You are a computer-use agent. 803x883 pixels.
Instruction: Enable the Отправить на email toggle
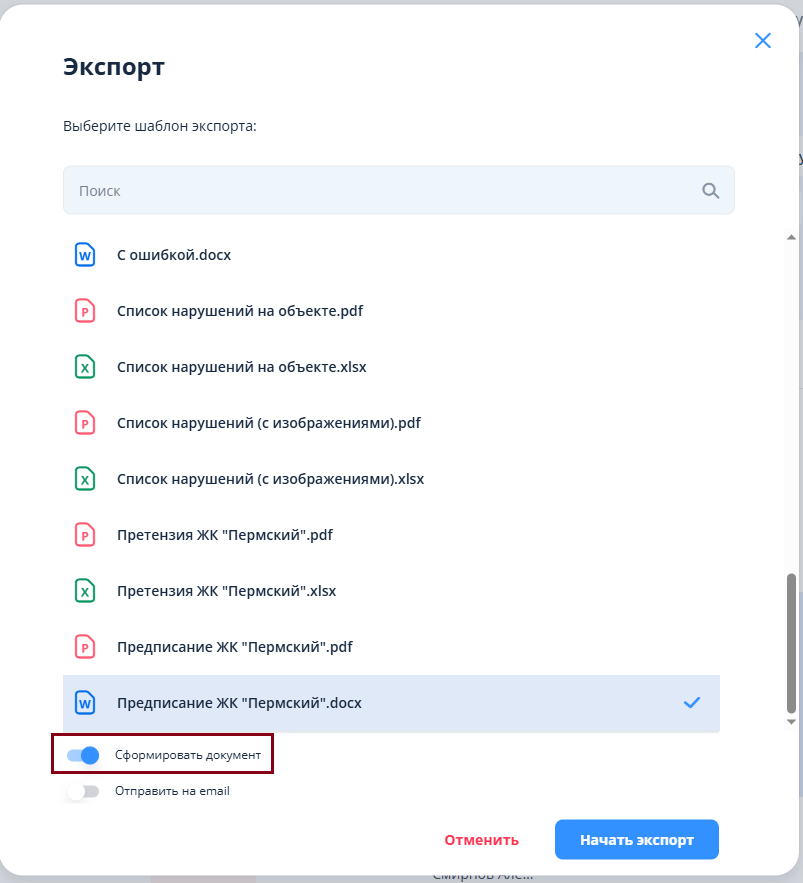tap(83, 791)
